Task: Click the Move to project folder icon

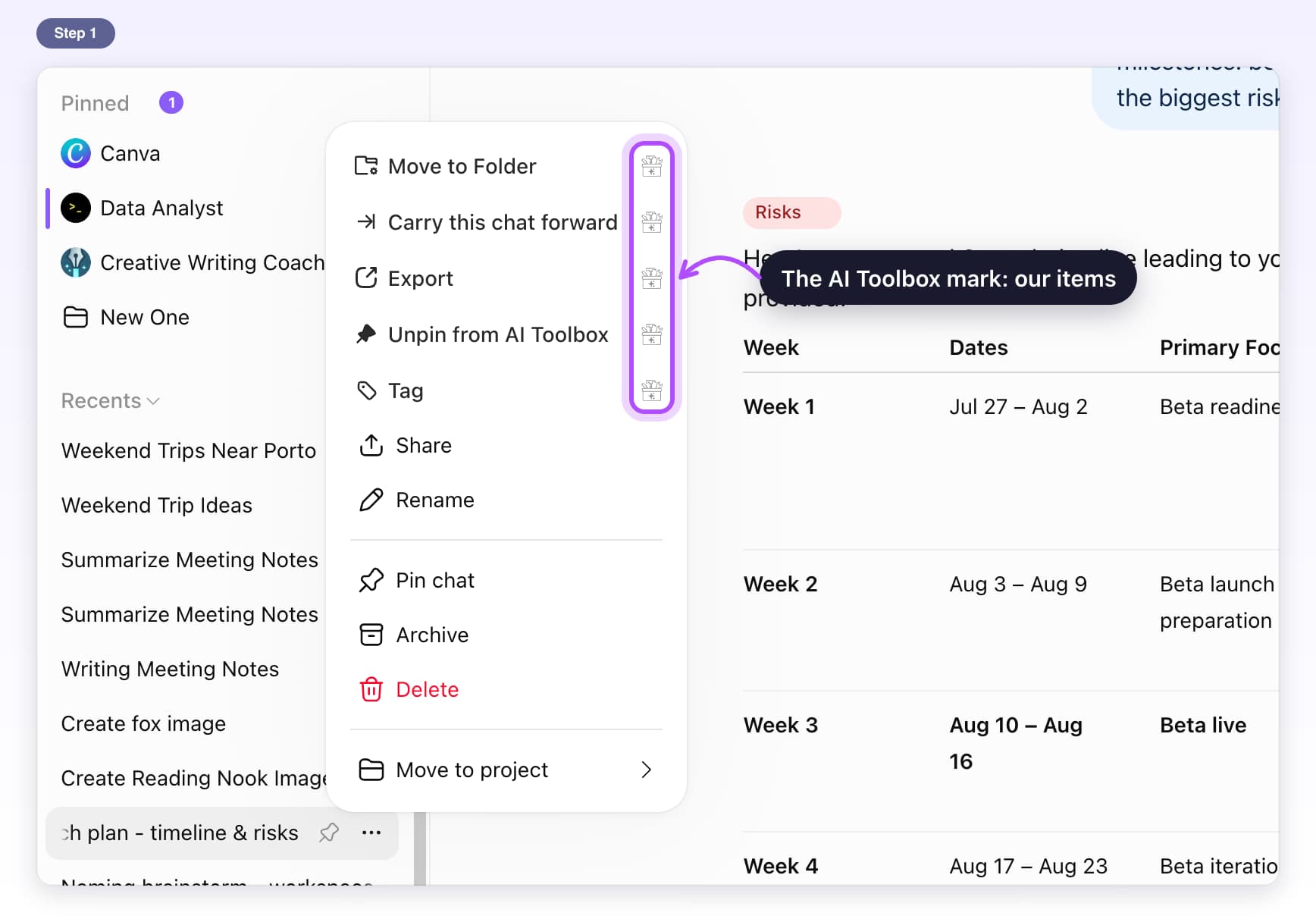Action: [371, 770]
